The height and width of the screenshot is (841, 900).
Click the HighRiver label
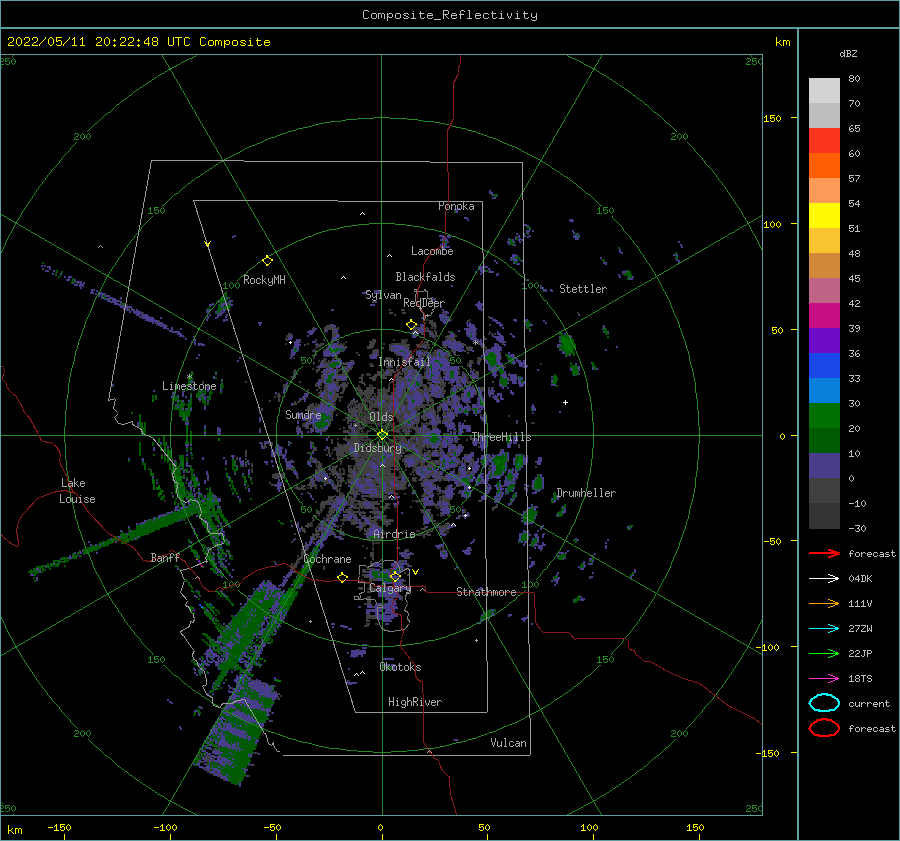415,702
